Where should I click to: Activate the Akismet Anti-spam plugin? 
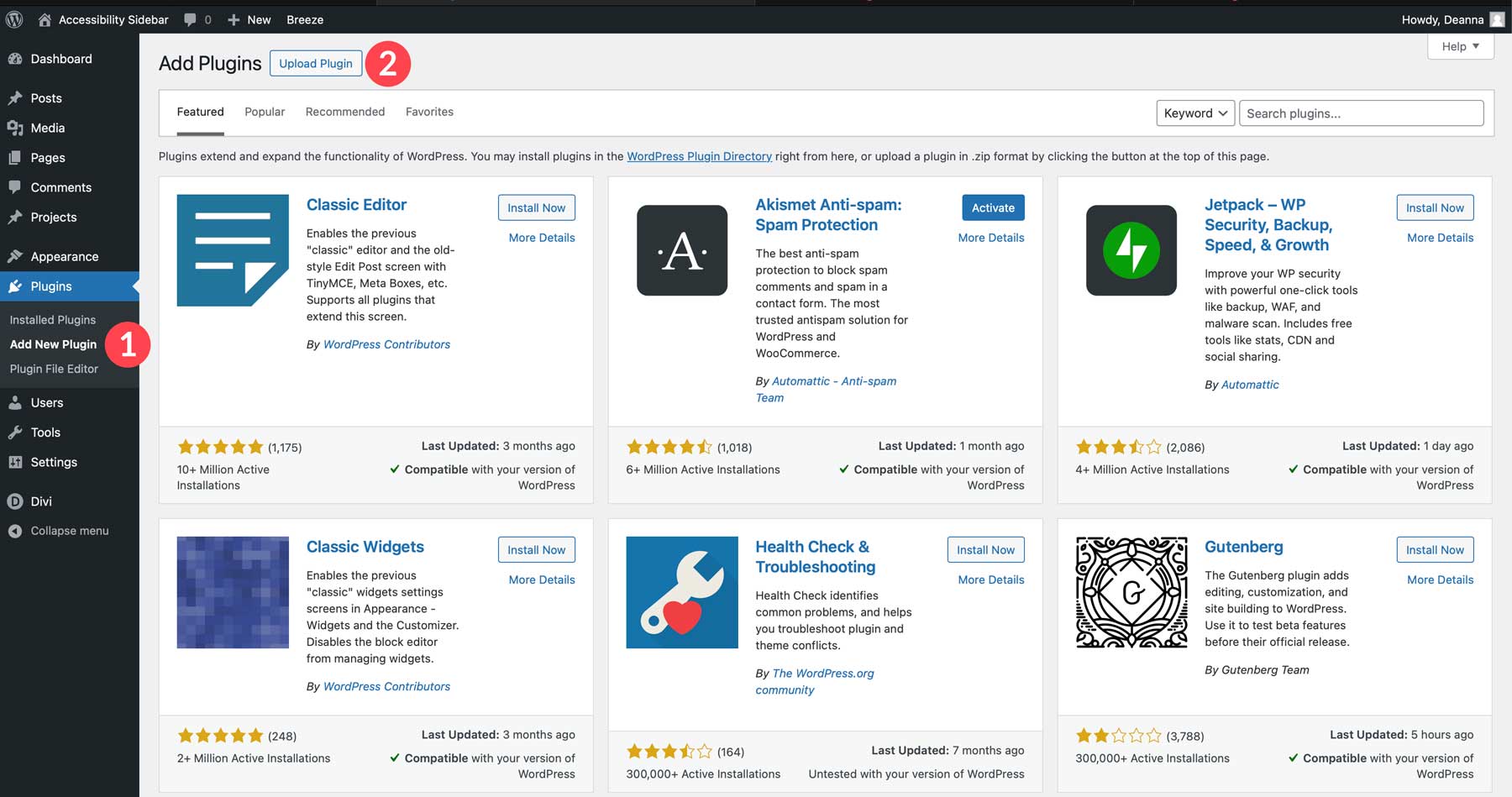(992, 207)
